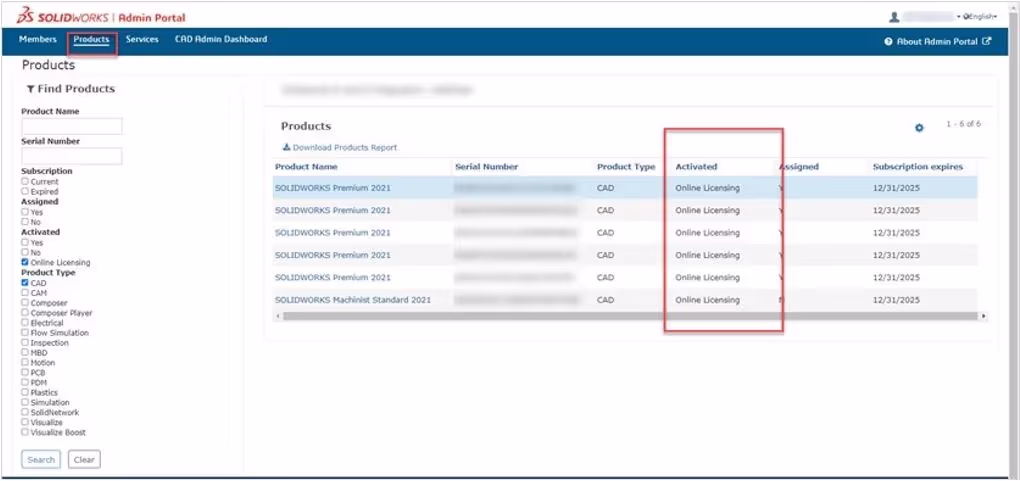Open the CAD Admin Dashboard tab
This screenshot has width=1020, height=481.
point(221,40)
